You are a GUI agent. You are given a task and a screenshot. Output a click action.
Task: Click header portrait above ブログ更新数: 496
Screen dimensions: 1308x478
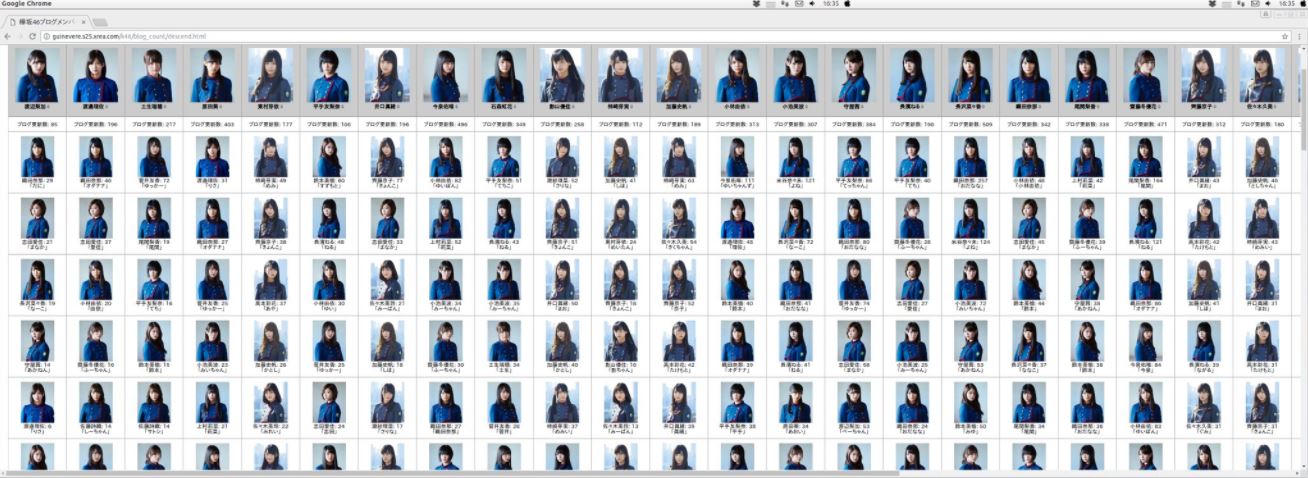tap(445, 75)
